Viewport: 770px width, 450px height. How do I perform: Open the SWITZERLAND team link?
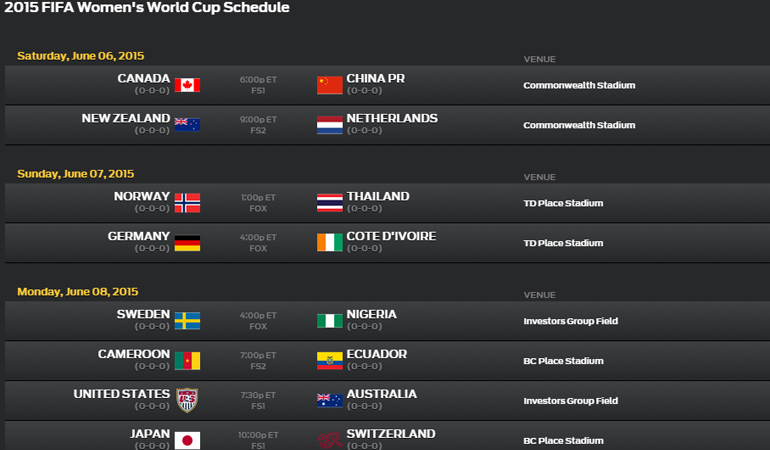click(x=391, y=434)
